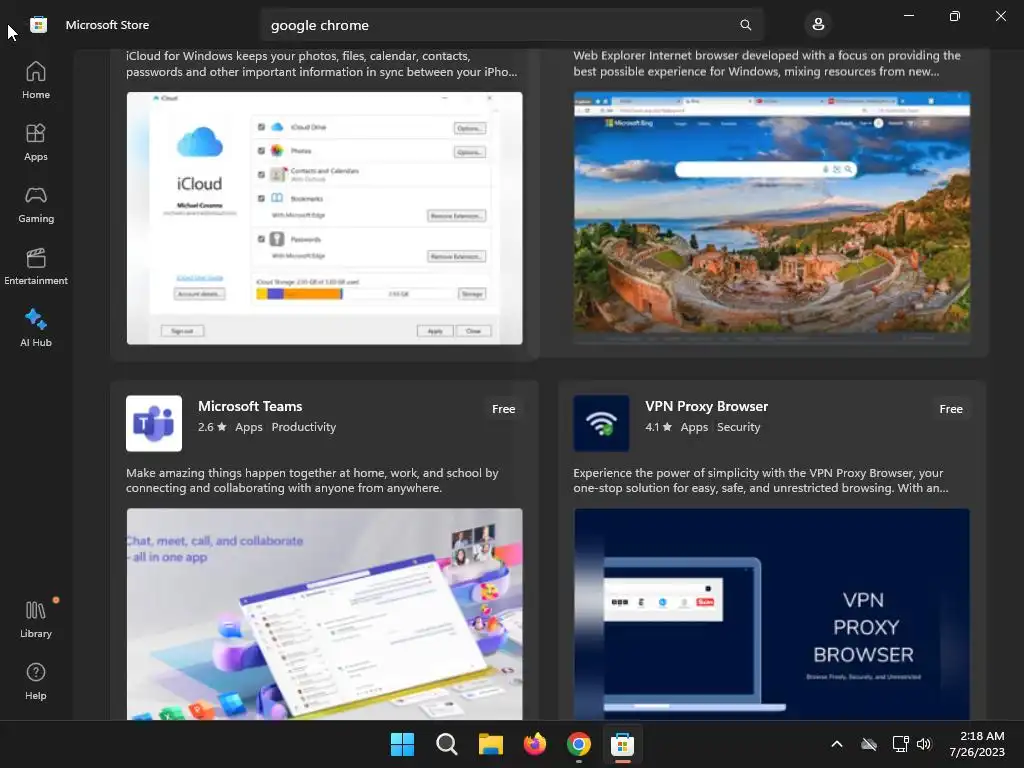Open network status tray icon
1024x768 pixels.
(x=901, y=744)
